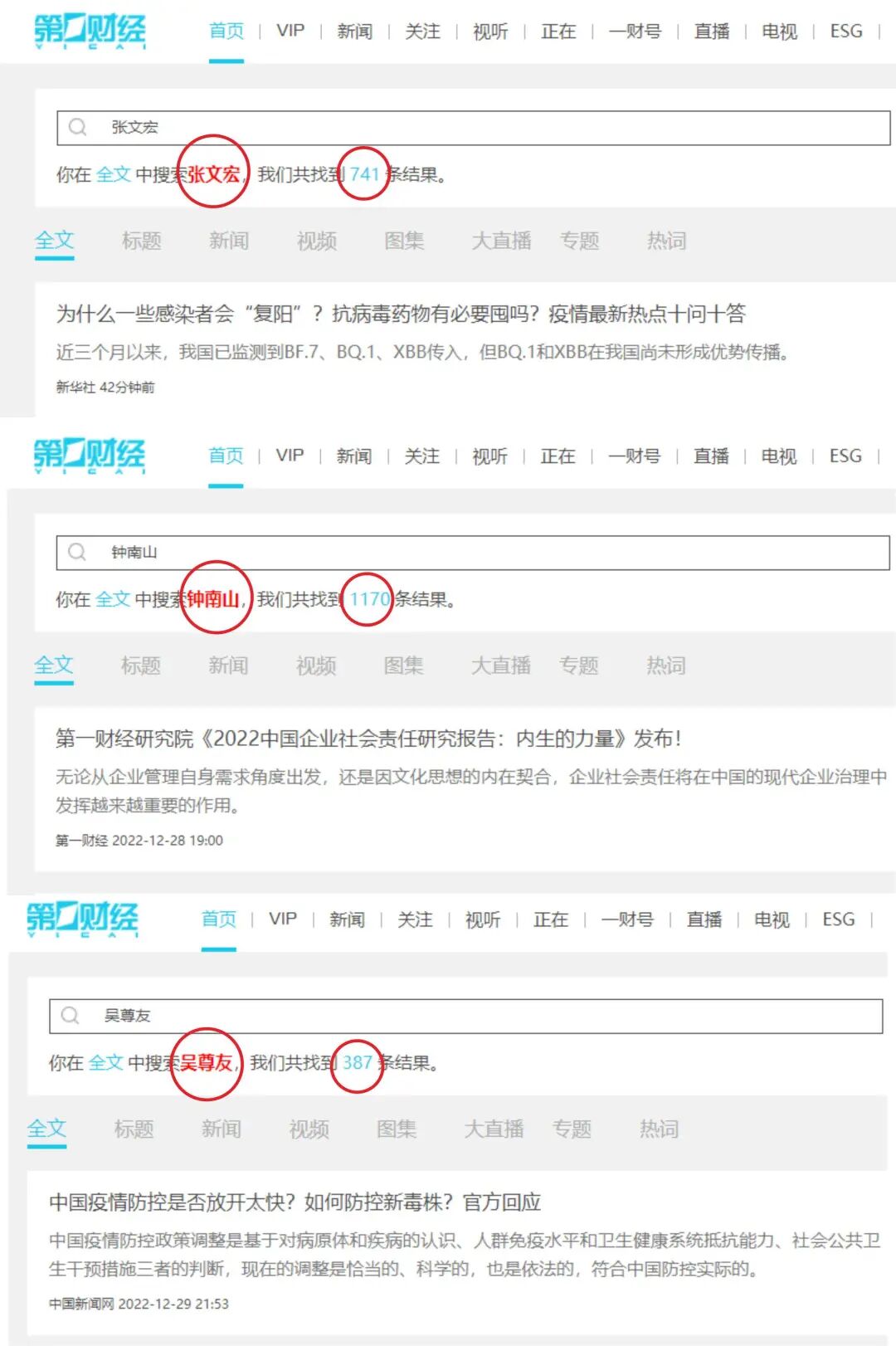The width and height of the screenshot is (896, 1346).
Task: Click the search field containing 吴尊友
Action: [466, 1016]
